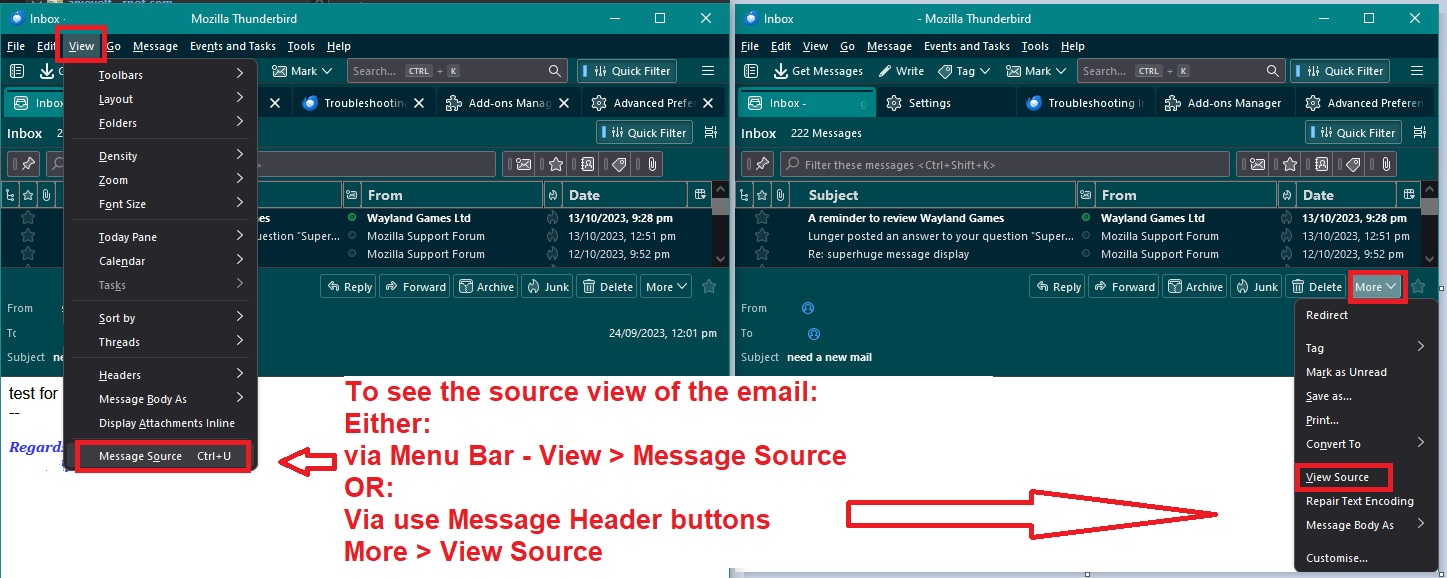Click Junk button in left window
Viewport: 1447px width, 578px height.
pyautogui.click(x=548, y=287)
